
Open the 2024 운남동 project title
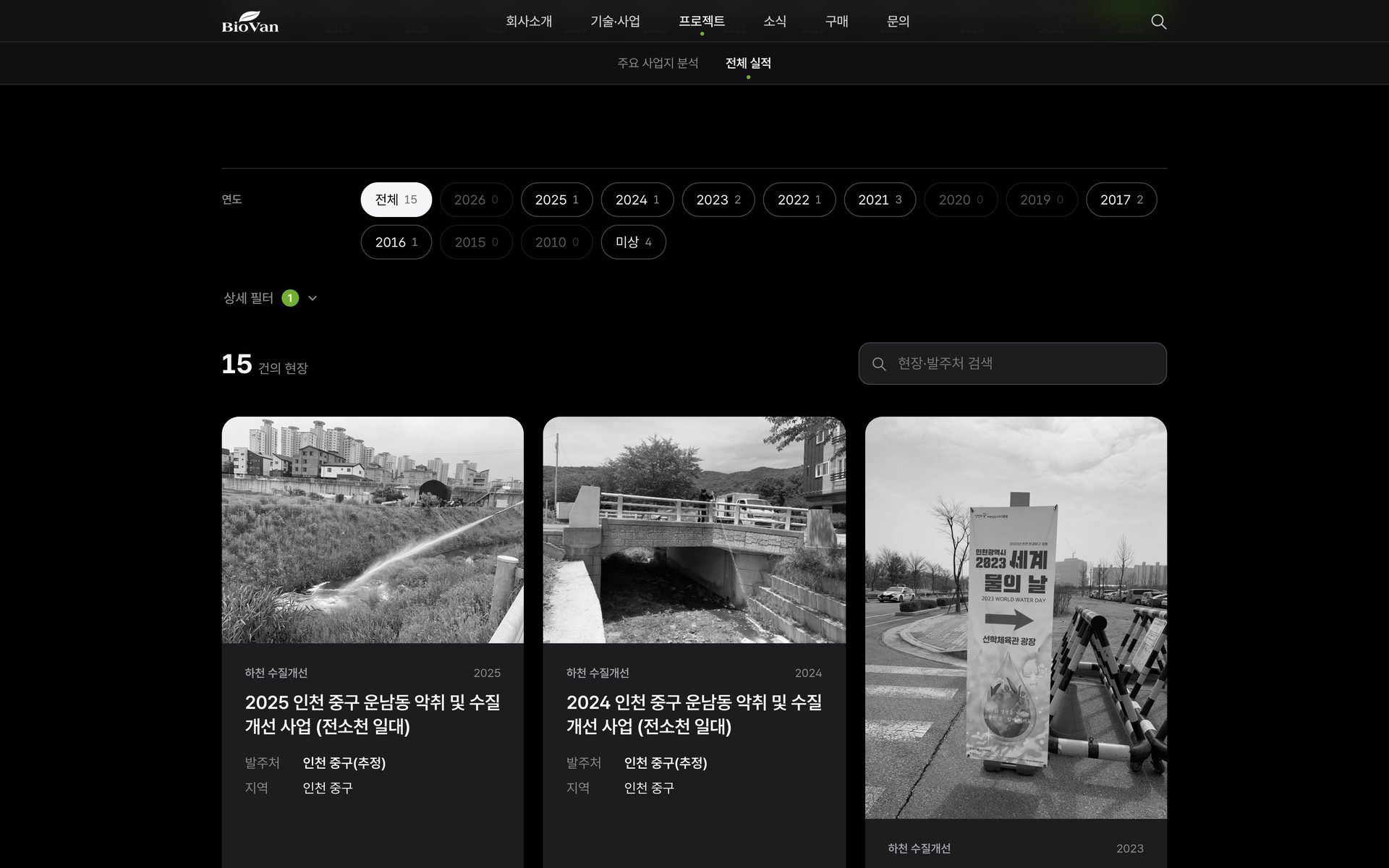click(x=694, y=714)
